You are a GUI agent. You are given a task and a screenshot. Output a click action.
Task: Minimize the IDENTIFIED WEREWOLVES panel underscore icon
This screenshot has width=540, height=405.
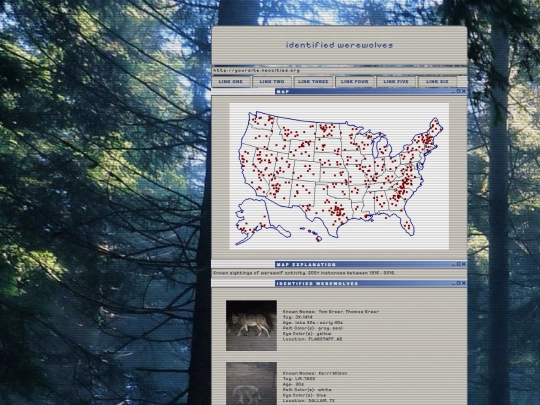tap(454, 283)
